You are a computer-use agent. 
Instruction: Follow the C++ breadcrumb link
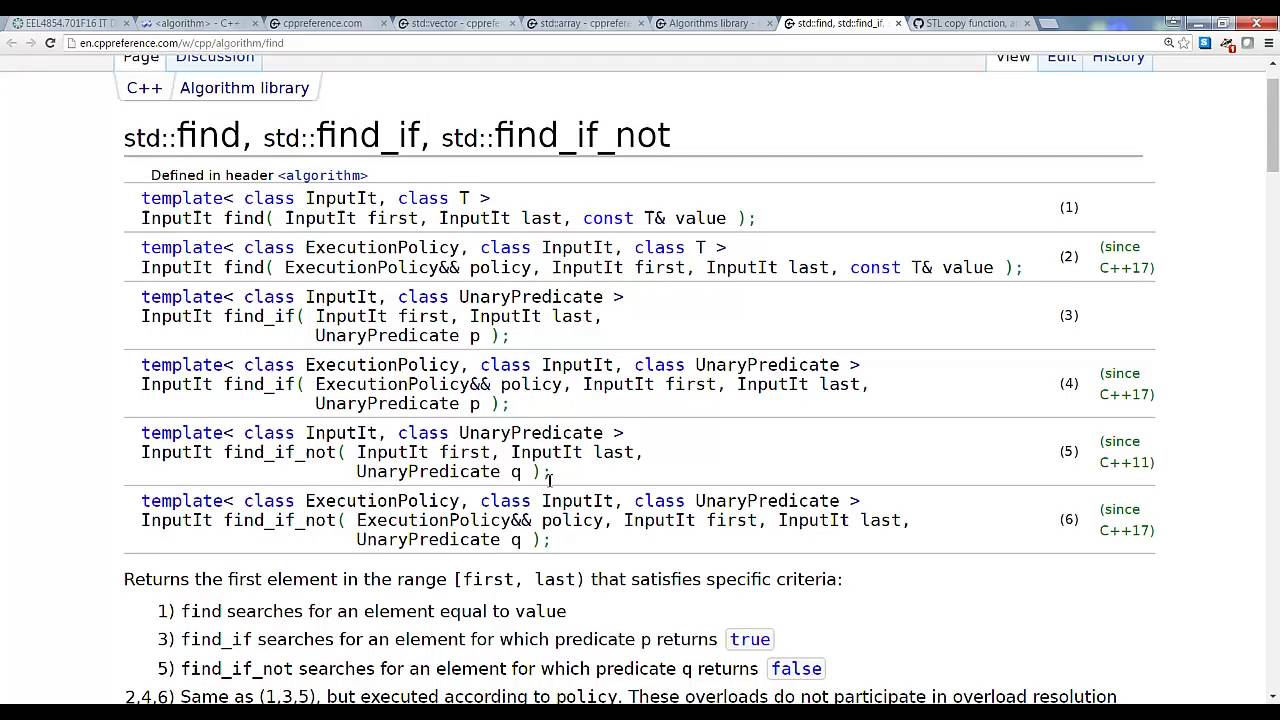pyautogui.click(x=144, y=88)
